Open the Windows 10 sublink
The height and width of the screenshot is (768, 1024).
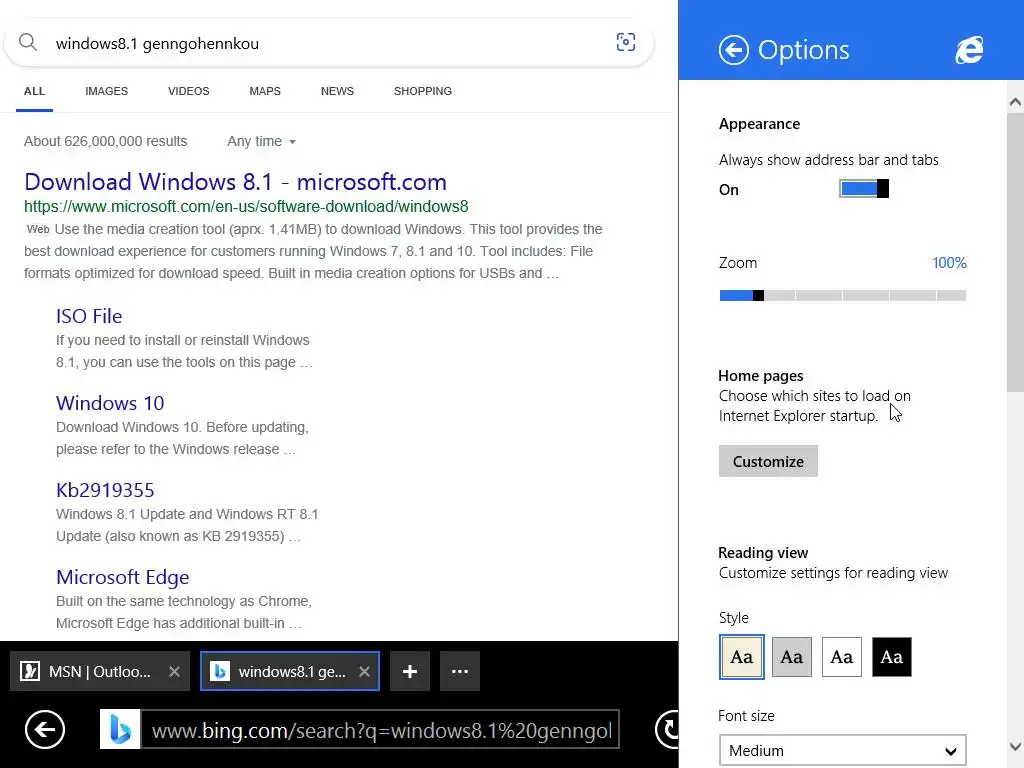pos(110,403)
